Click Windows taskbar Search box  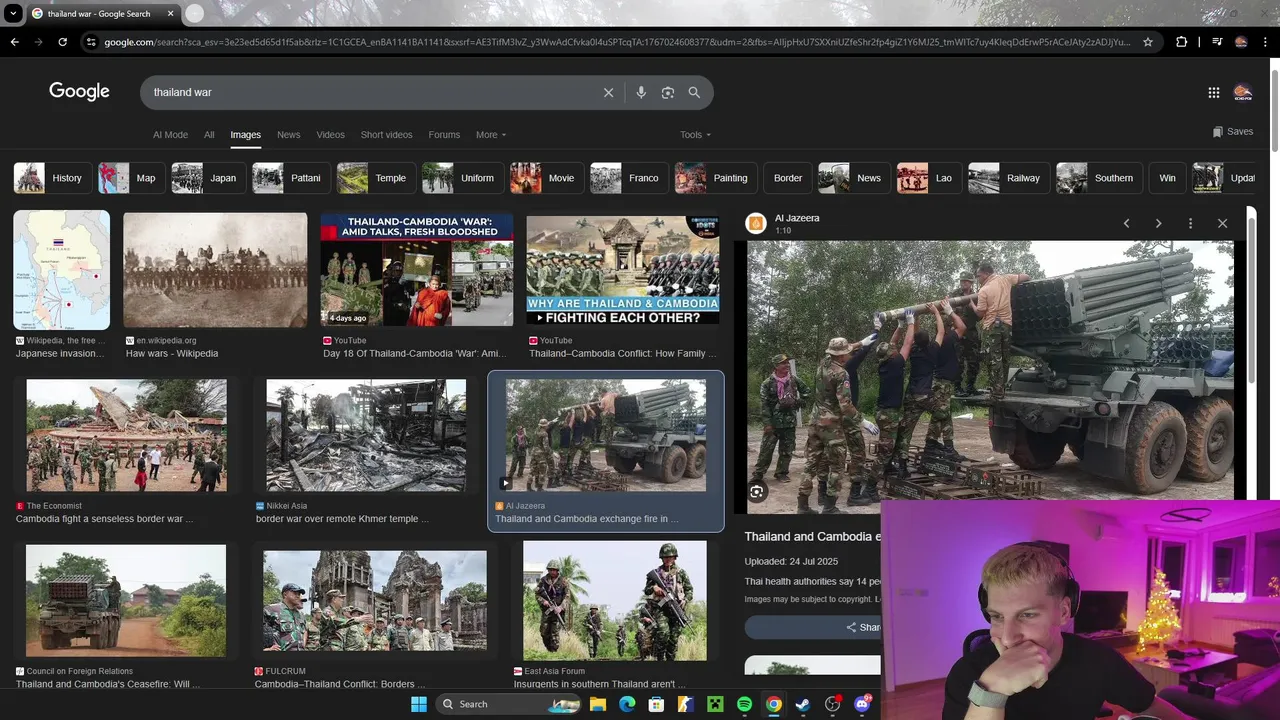click(510, 704)
